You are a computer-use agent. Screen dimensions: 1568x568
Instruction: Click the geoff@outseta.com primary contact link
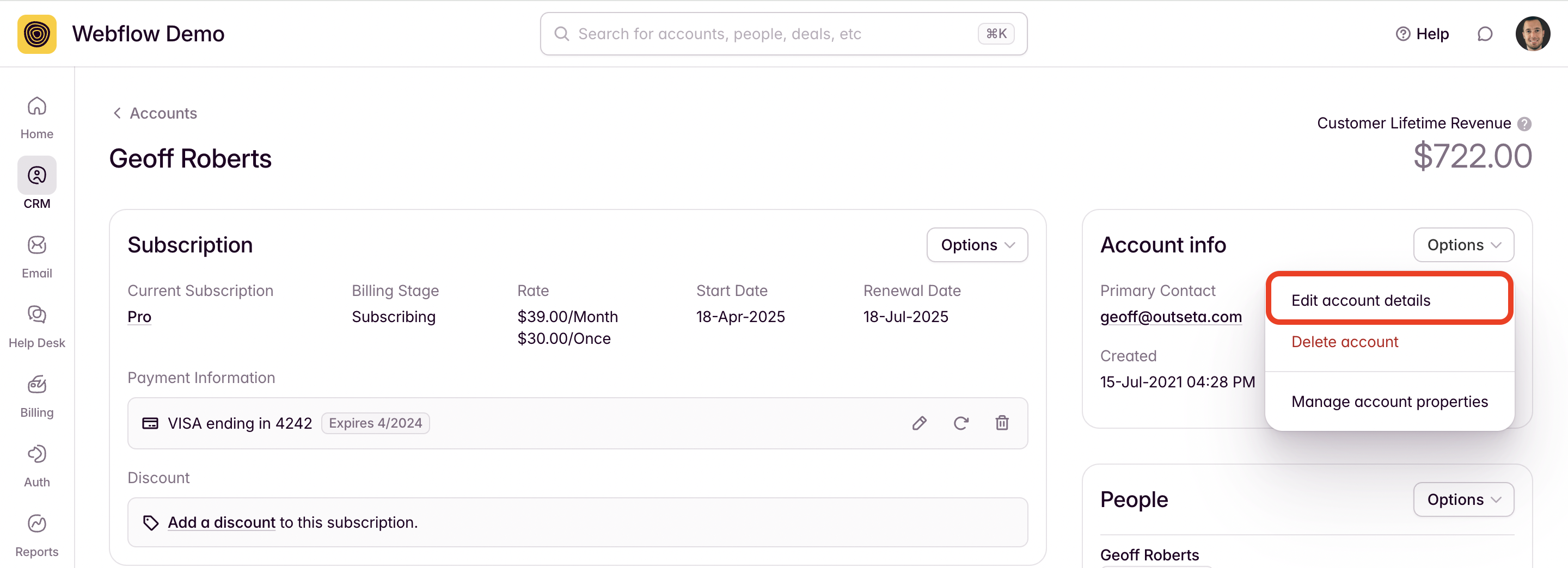tap(1171, 317)
